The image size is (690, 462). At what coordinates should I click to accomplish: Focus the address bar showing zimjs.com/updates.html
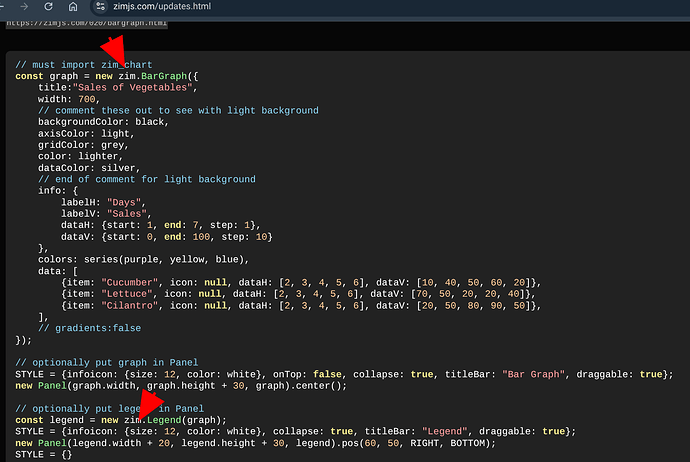162,7
